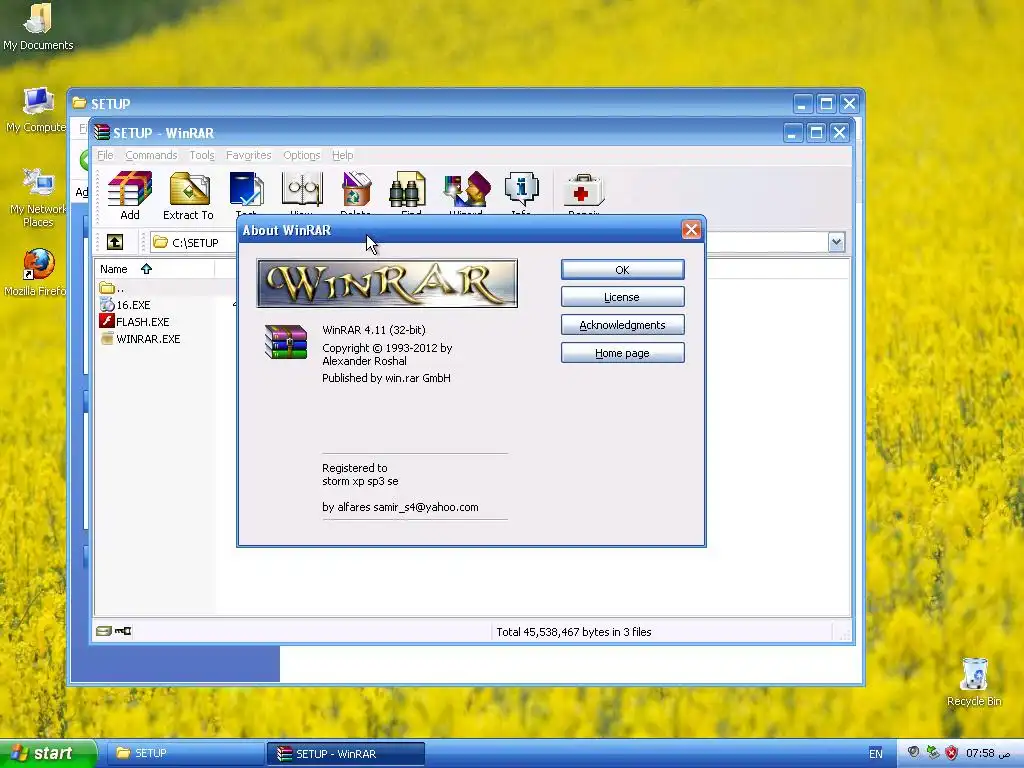Click the Home page button

[622, 353]
